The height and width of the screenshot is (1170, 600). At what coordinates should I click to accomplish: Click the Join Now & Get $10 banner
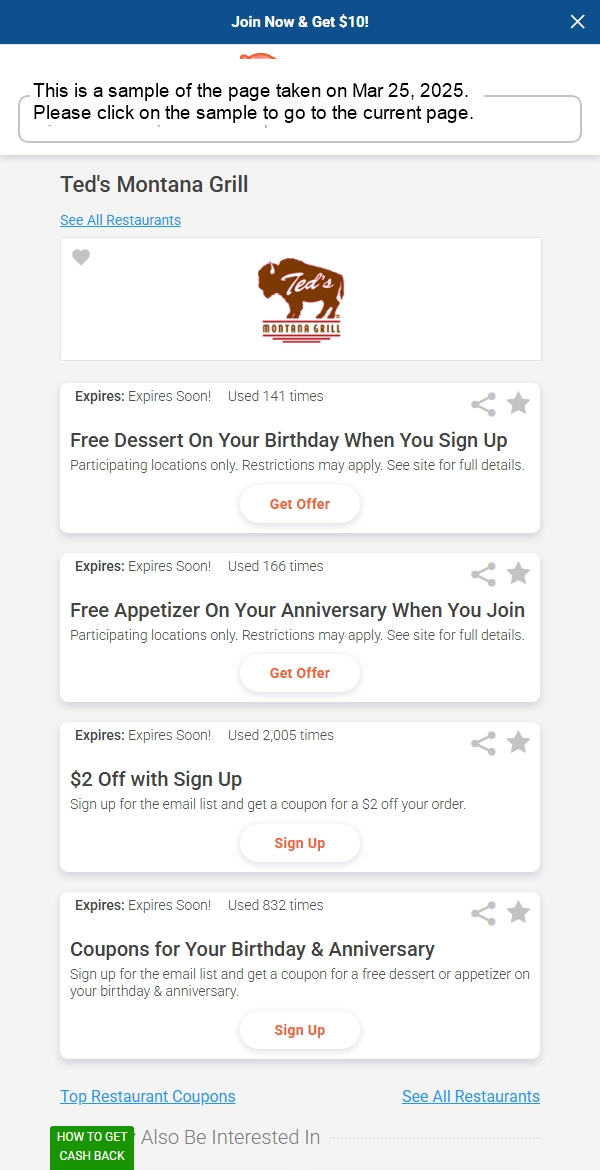[300, 22]
